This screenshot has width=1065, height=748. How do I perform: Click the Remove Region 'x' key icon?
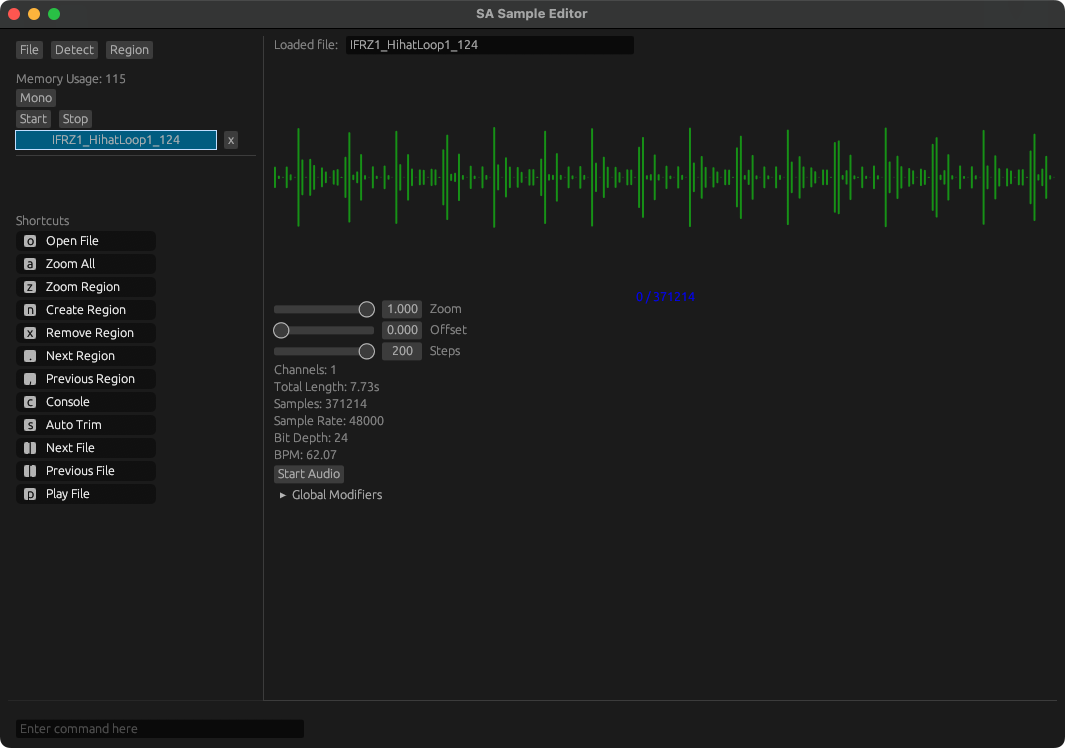30,334
